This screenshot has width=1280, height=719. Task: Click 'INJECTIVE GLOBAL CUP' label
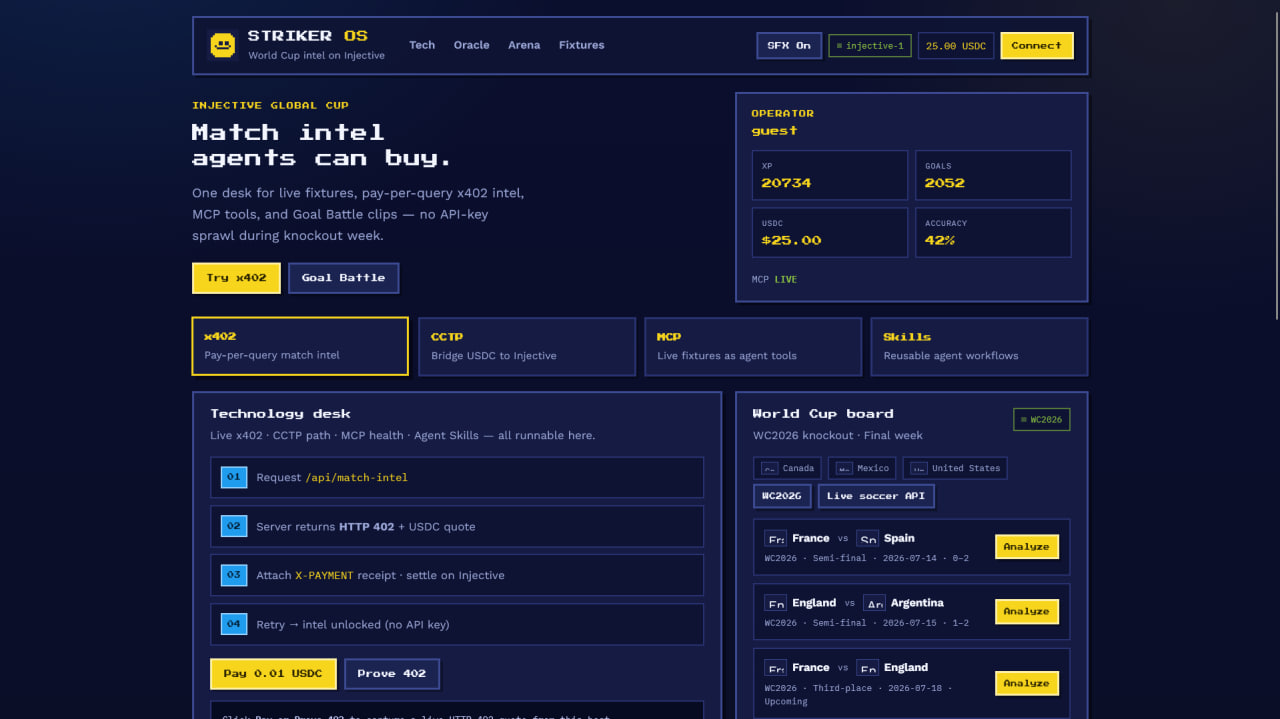[x=270, y=105]
